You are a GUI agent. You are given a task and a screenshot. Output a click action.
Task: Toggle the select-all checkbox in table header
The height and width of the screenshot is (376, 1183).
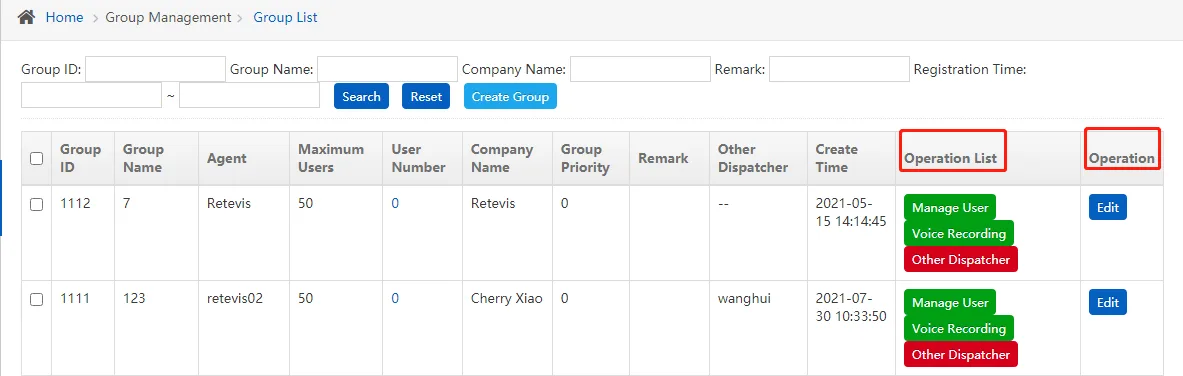(x=36, y=159)
